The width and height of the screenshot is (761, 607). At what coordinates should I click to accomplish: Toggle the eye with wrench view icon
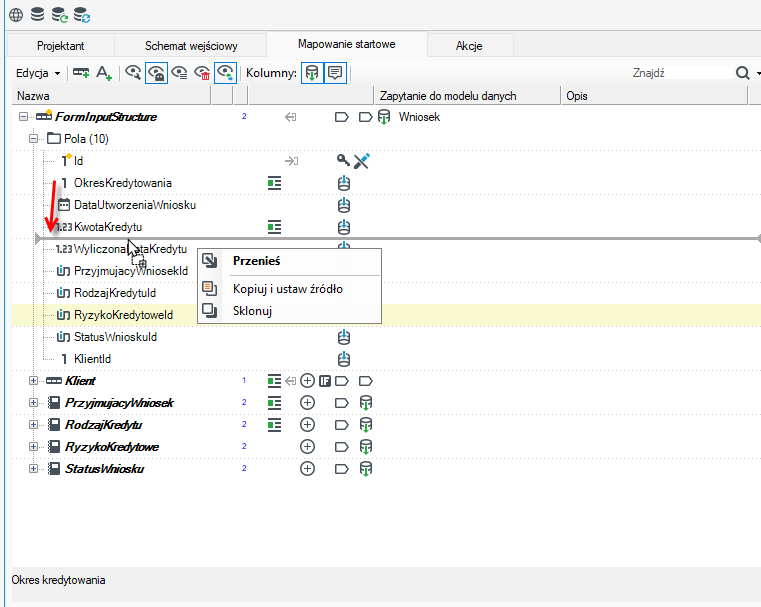(x=133, y=73)
